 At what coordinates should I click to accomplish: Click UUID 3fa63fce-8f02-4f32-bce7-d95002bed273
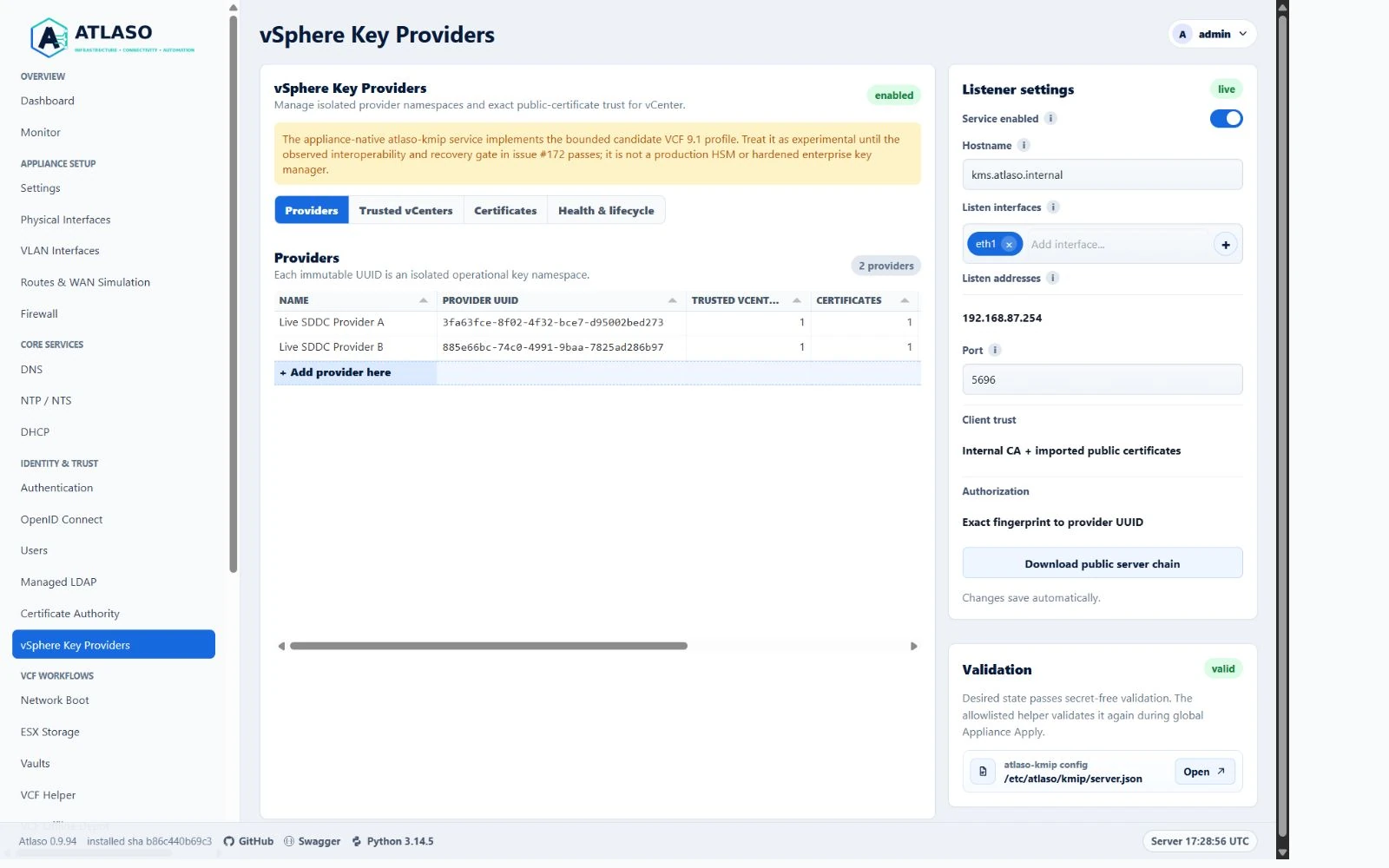(x=553, y=322)
